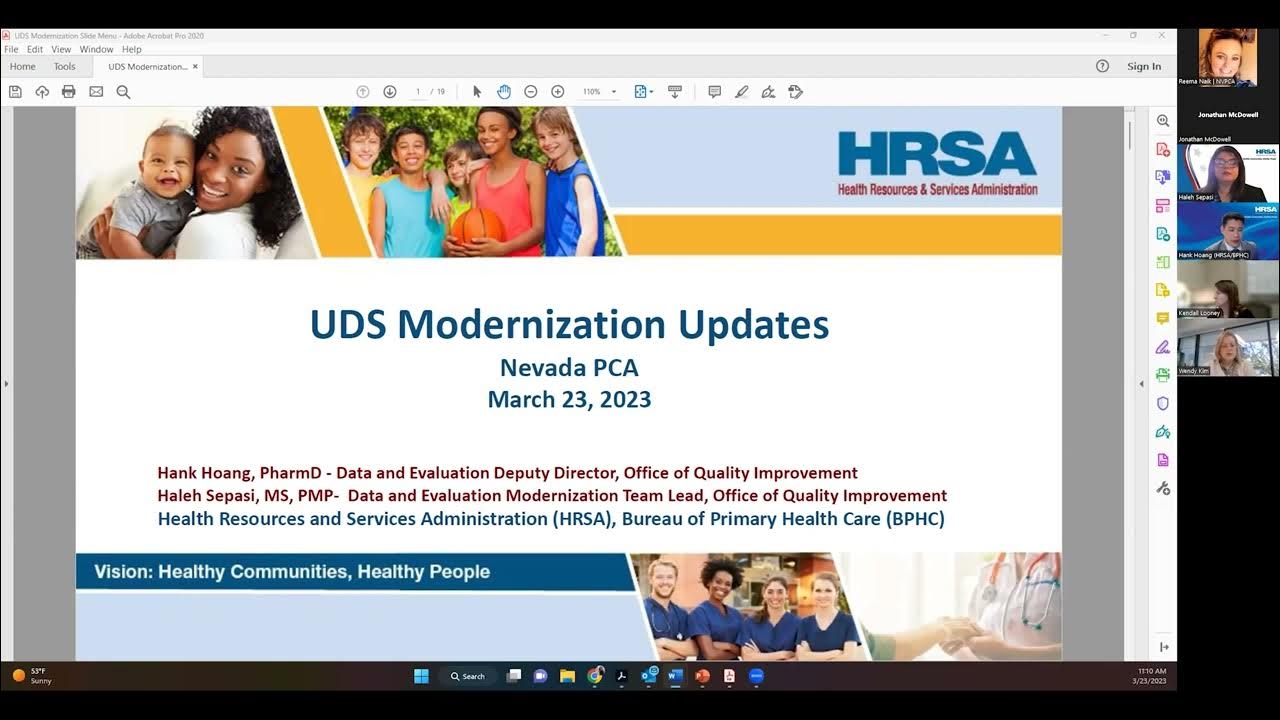The image size is (1280, 720).
Task: Click the email envelope icon
Action: pos(96,92)
